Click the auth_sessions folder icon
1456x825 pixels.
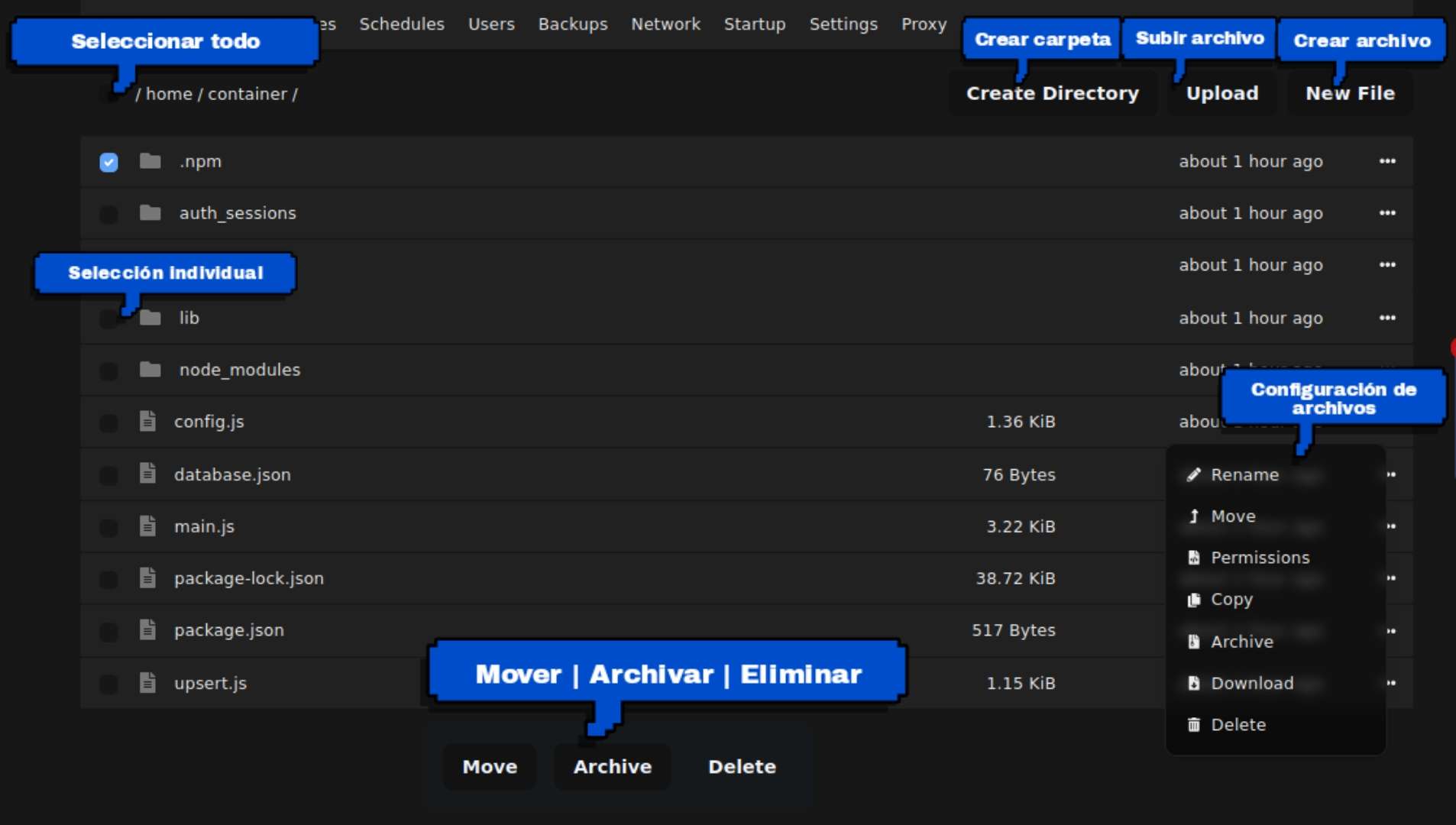coord(150,213)
